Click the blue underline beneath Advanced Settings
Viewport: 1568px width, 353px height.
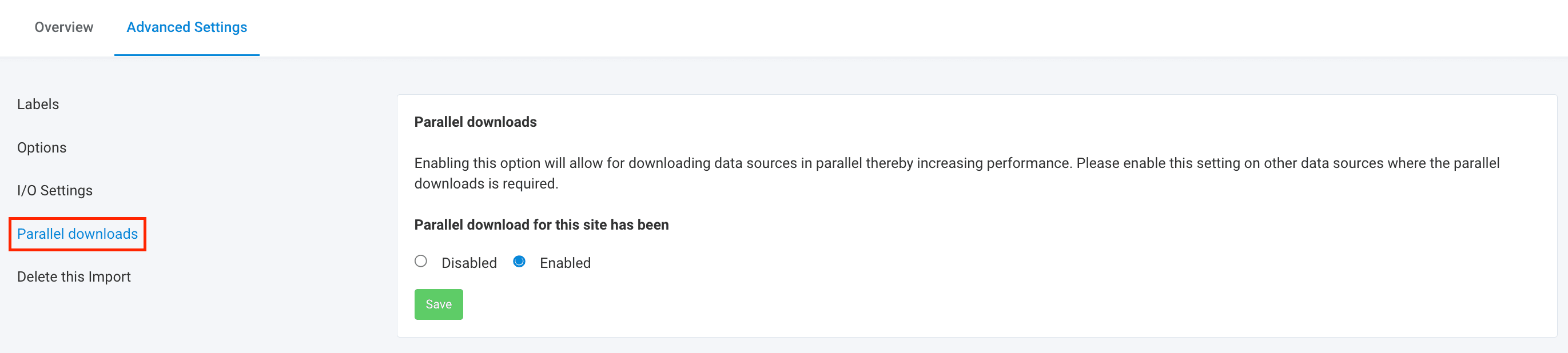[186, 55]
